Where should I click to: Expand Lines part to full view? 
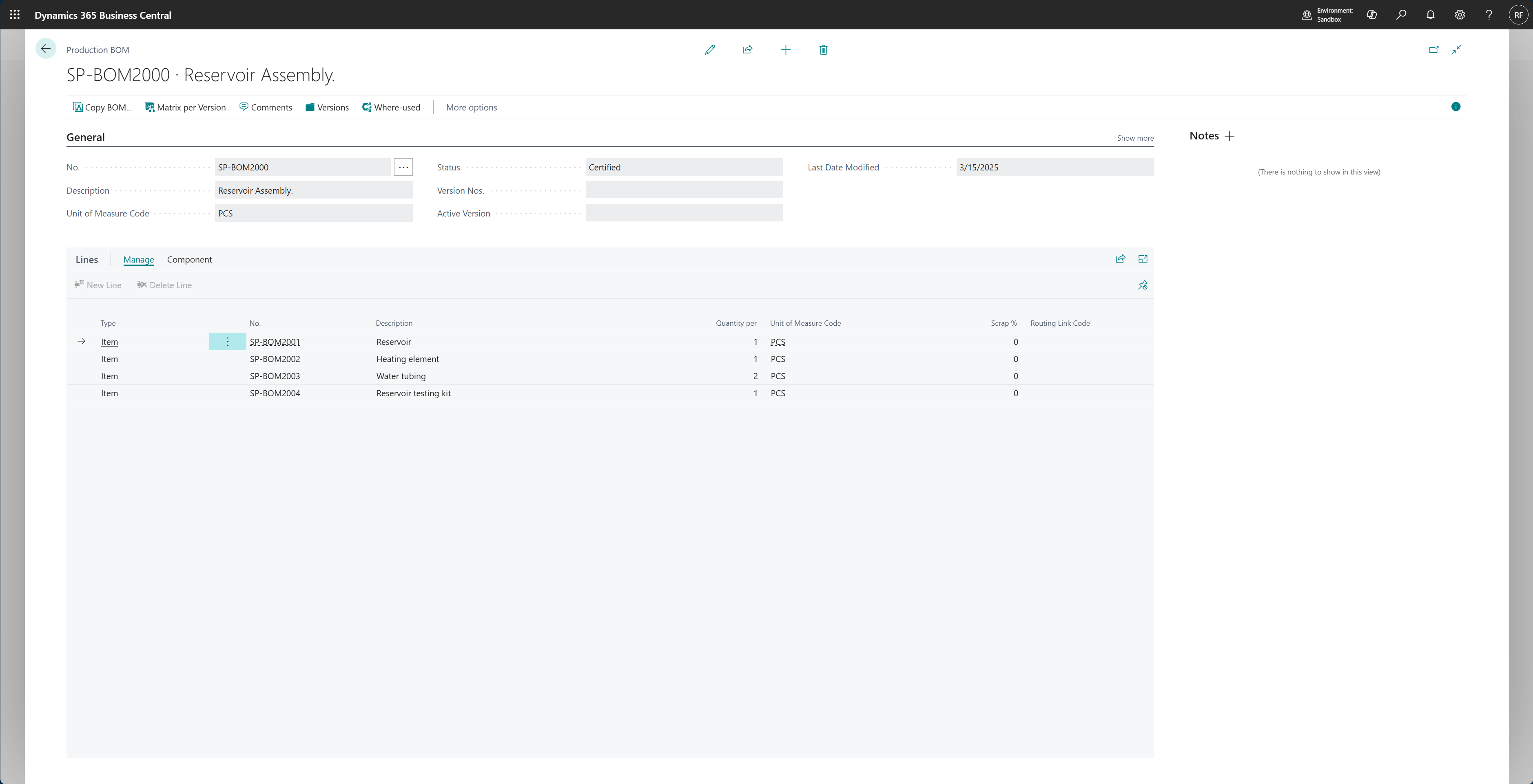click(1143, 259)
